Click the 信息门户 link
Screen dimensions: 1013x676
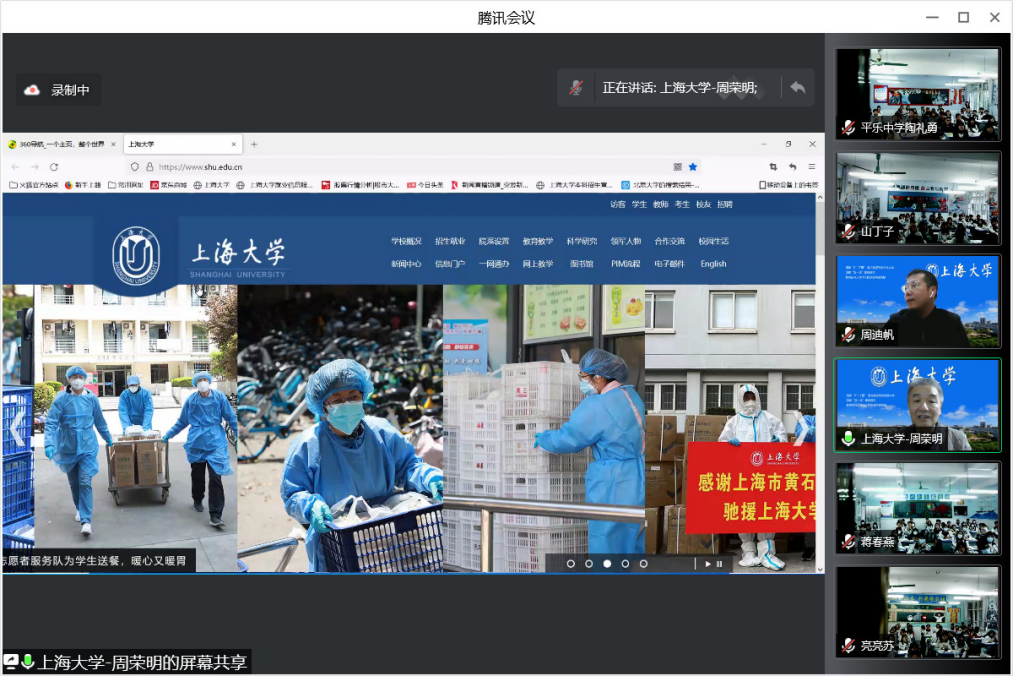point(450,264)
